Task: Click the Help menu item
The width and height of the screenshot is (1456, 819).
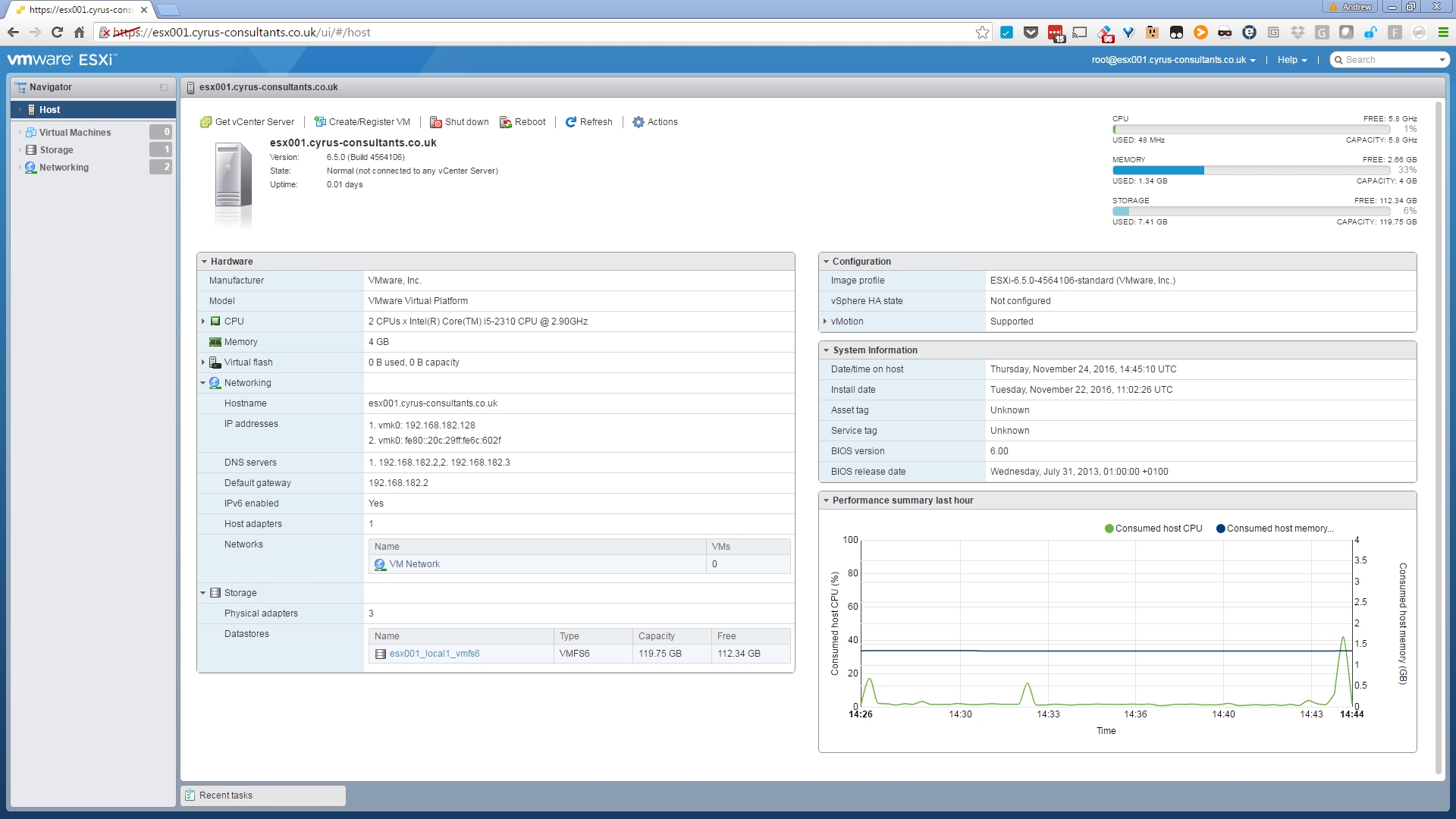Action: click(1289, 60)
